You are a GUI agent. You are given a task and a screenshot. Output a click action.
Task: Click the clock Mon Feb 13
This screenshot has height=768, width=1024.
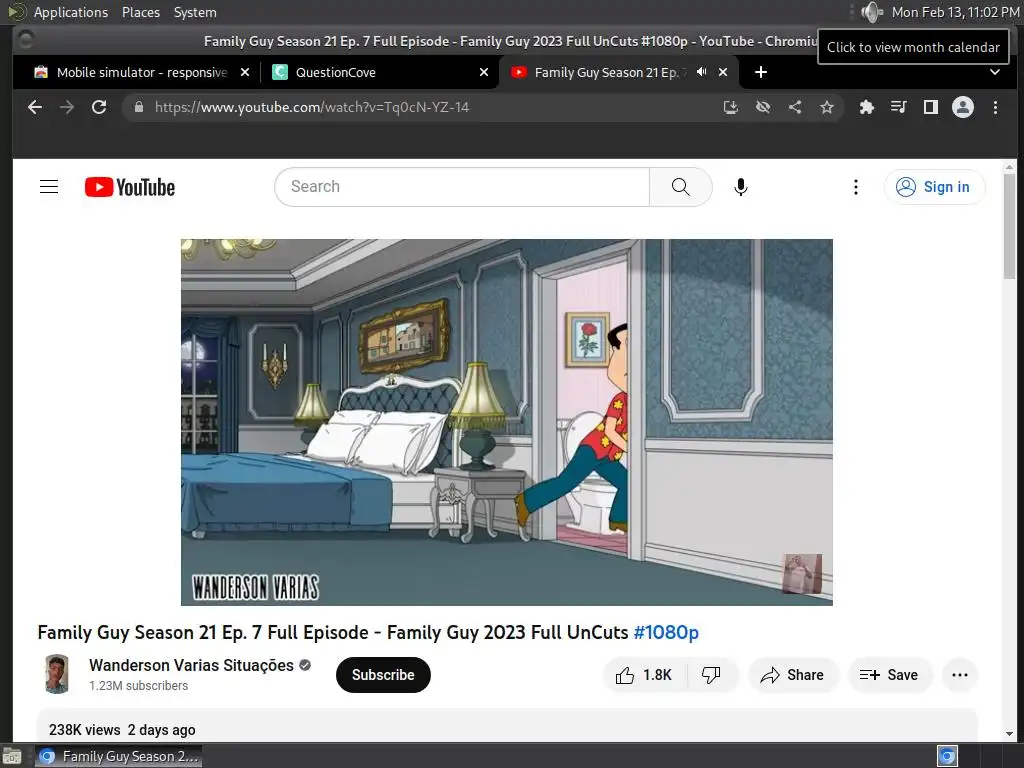click(955, 12)
